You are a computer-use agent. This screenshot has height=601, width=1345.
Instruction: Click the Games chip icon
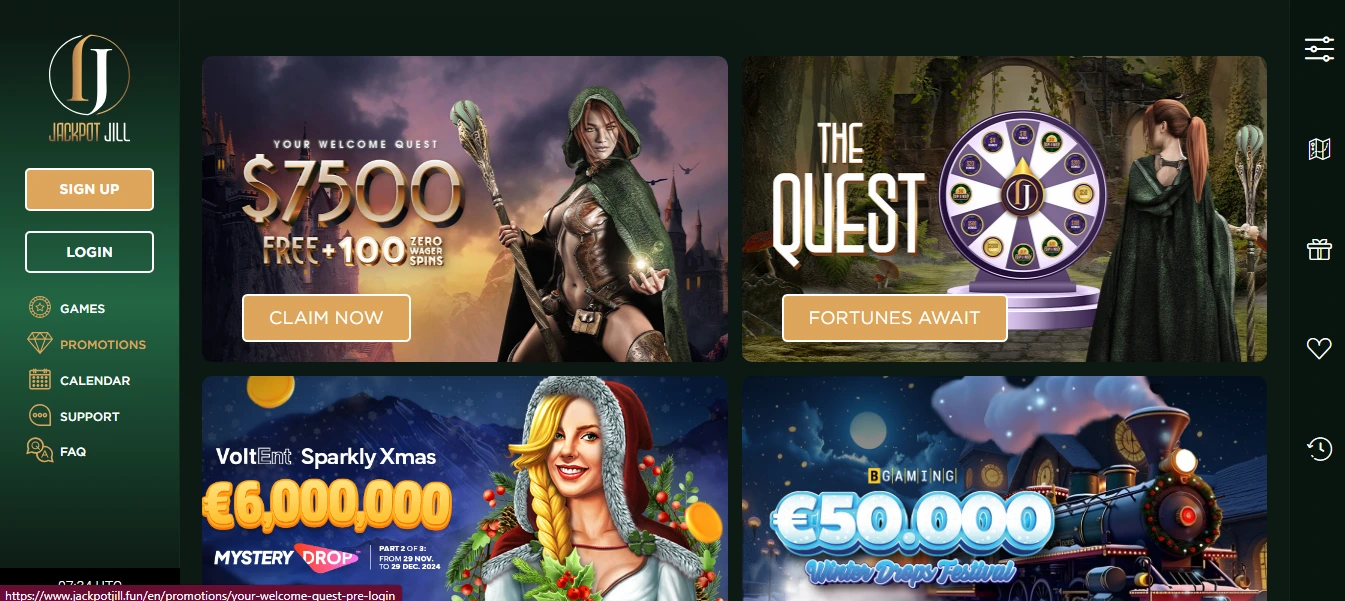40,308
